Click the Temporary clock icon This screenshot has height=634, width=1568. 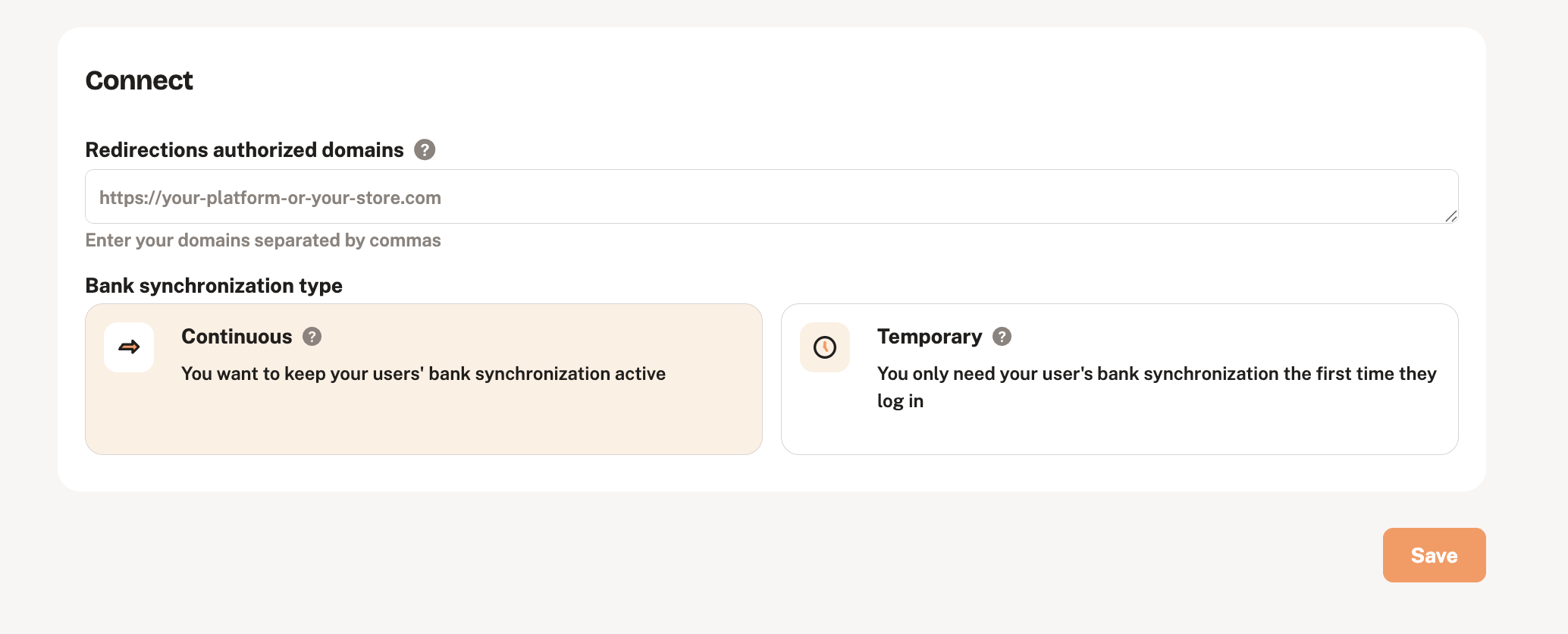[825, 347]
